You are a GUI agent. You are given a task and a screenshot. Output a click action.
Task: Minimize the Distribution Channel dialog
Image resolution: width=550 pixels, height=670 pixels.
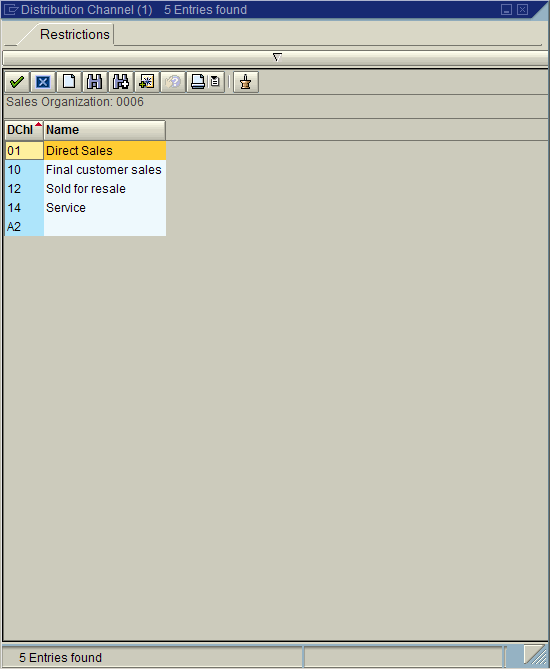pyautogui.click(x=506, y=9)
